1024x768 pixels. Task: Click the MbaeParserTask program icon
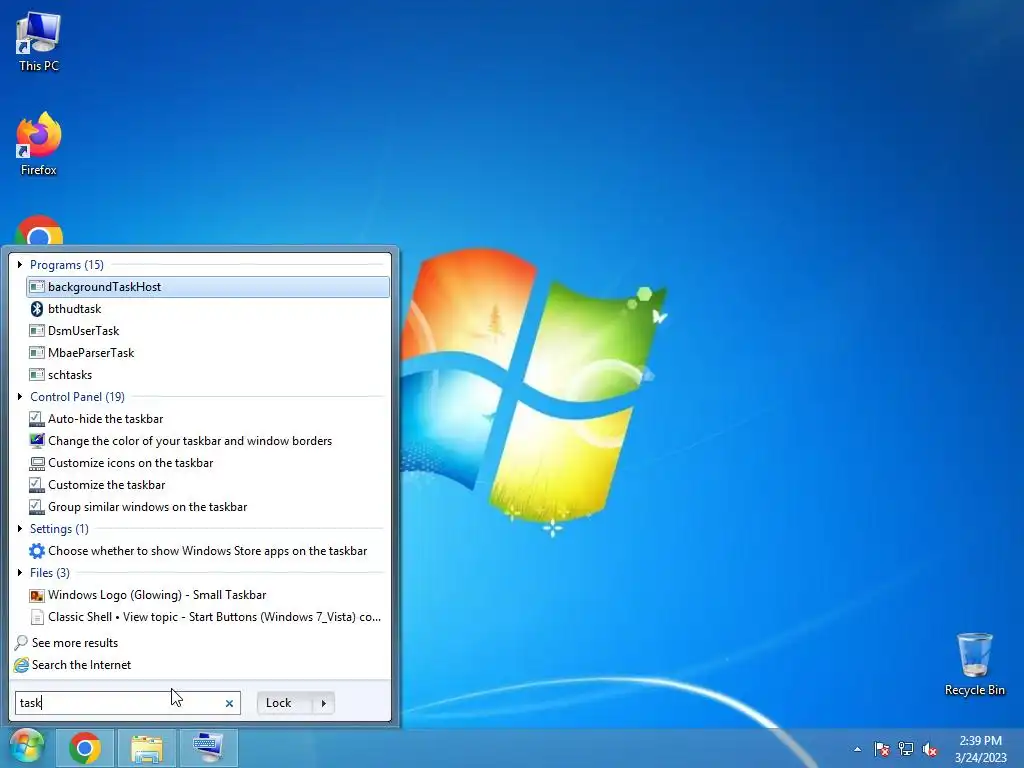tap(37, 353)
